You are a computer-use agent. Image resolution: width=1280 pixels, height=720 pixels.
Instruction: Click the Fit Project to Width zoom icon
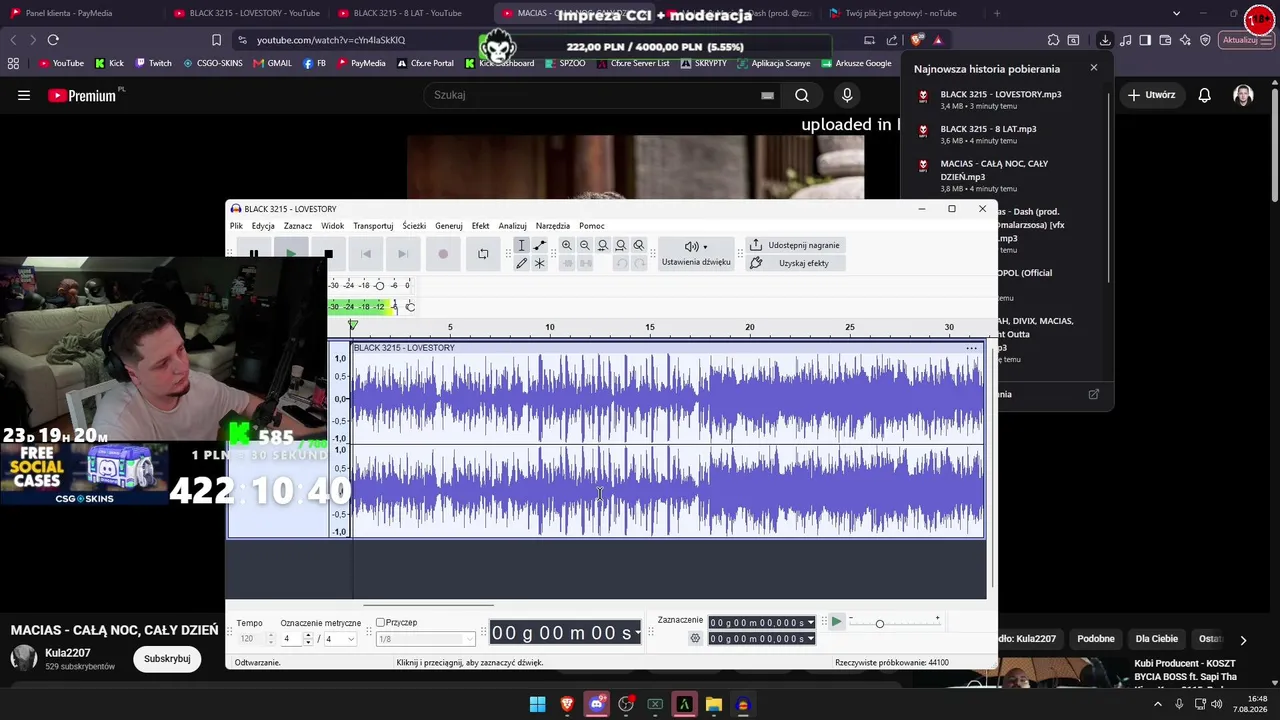(x=621, y=246)
